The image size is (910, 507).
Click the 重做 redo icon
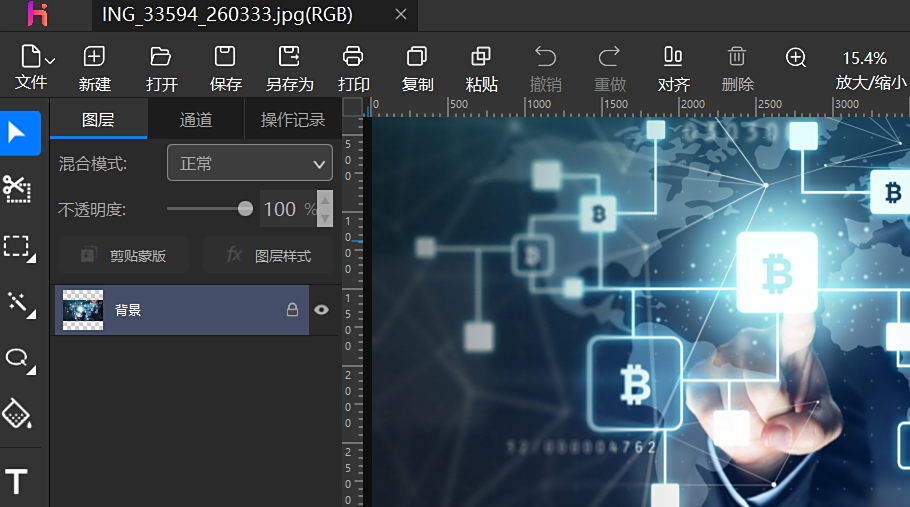pyautogui.click(x=609, y=57)
